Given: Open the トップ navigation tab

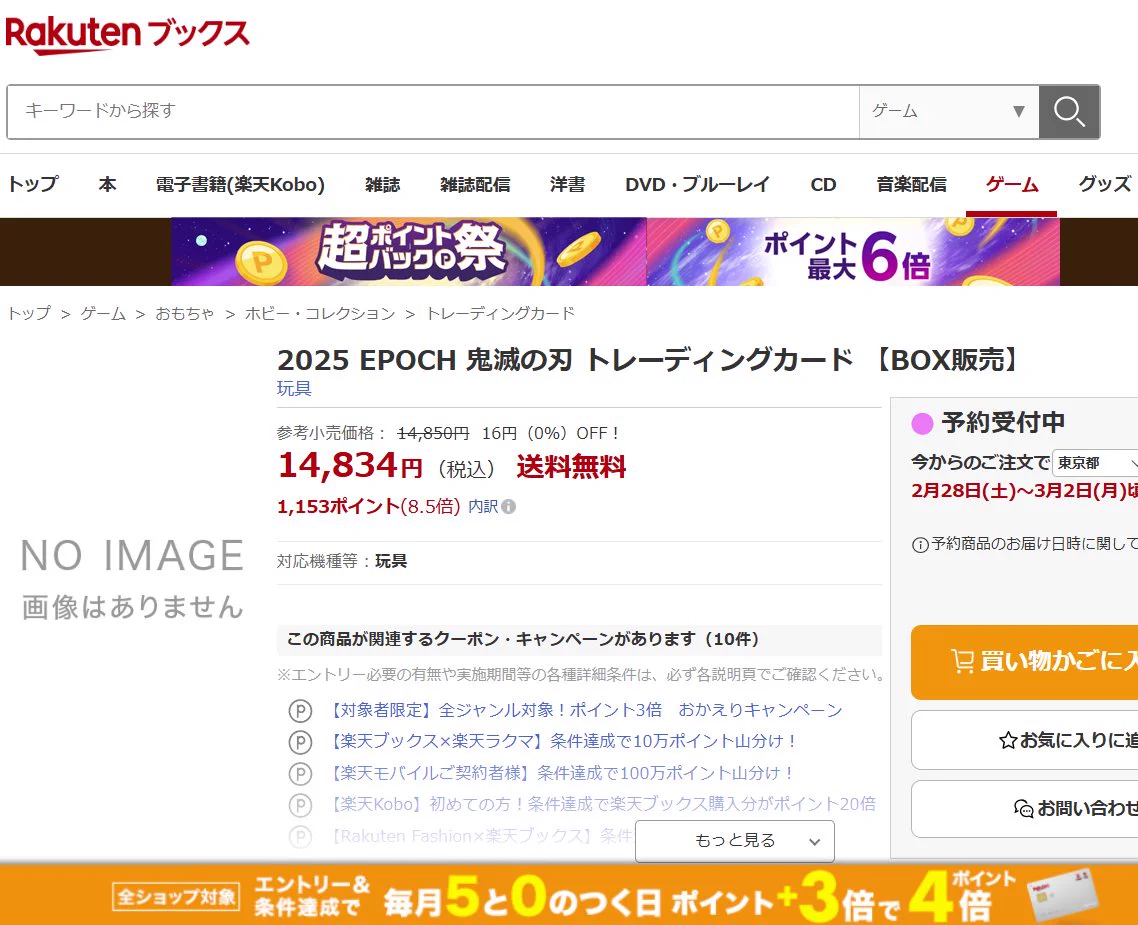Looking at the screenshot, I should 33,184.
